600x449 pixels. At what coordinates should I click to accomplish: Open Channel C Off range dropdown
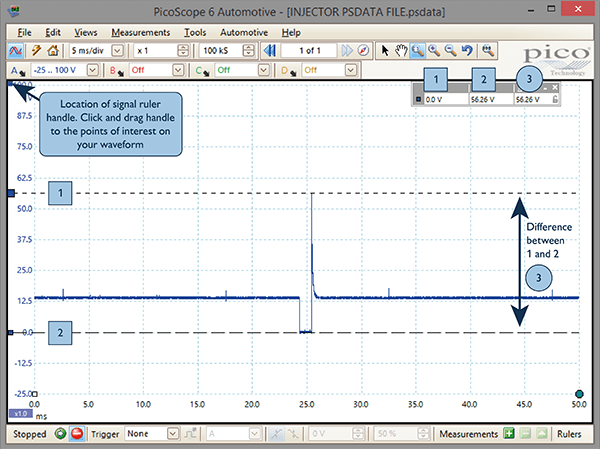point(263,70)
